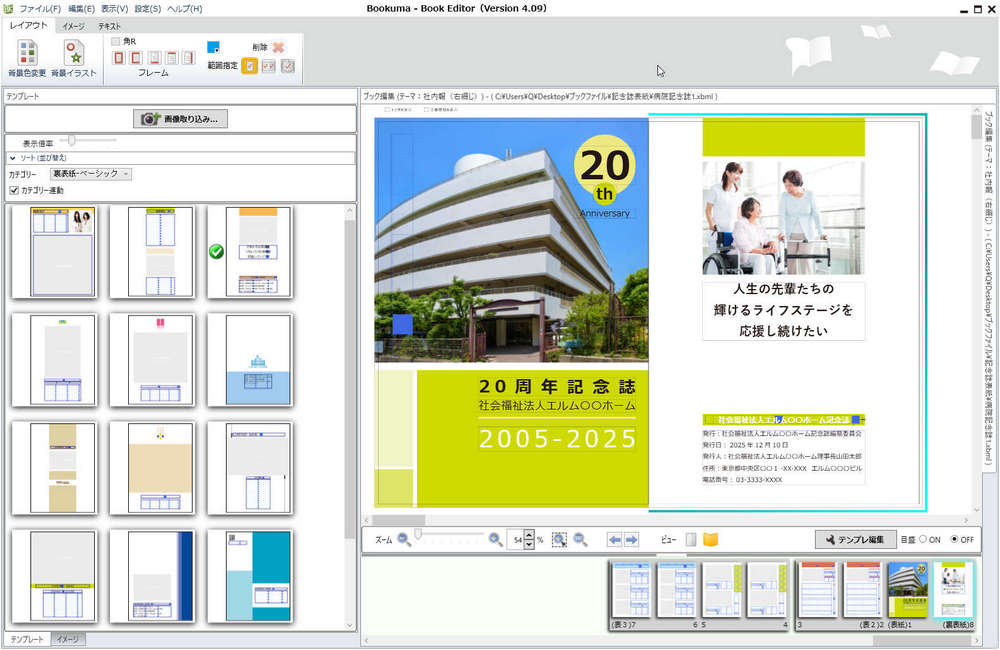Click the 画像取り込み button
This screenshot has width=1000, height=650.
pos(180,119)
